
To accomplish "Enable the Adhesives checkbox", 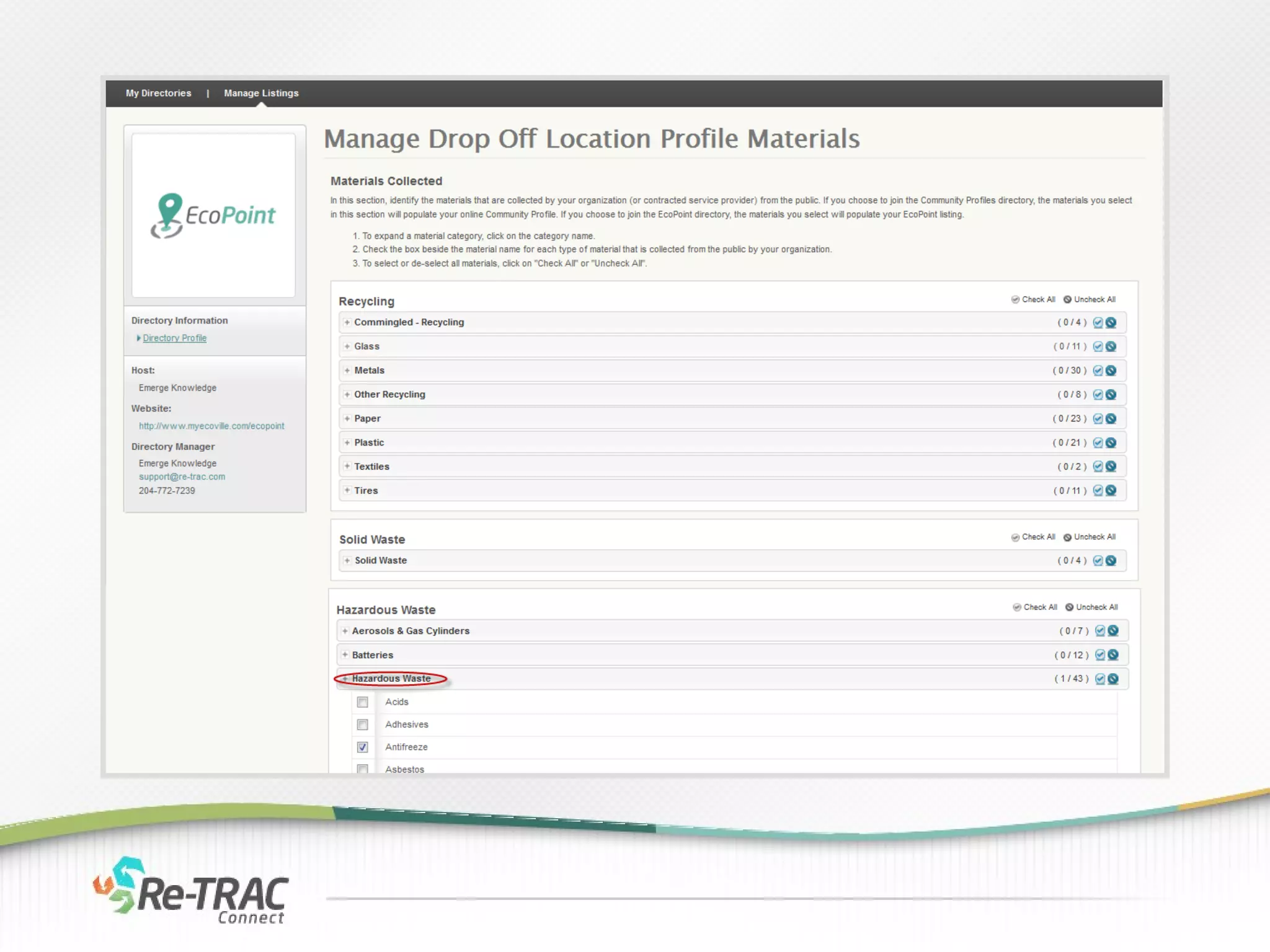I will 363,725.
